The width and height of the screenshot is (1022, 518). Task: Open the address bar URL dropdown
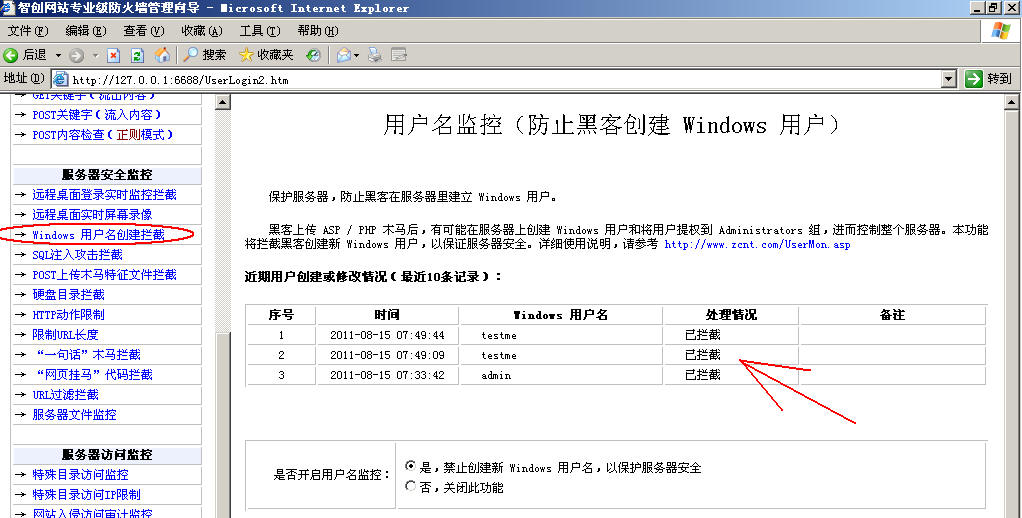[949, 79]
